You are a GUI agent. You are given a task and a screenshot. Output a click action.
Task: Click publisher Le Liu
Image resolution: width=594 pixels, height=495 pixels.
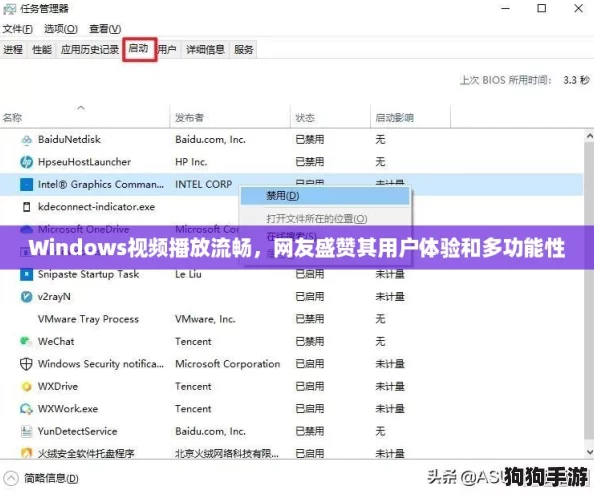point(188,274)
